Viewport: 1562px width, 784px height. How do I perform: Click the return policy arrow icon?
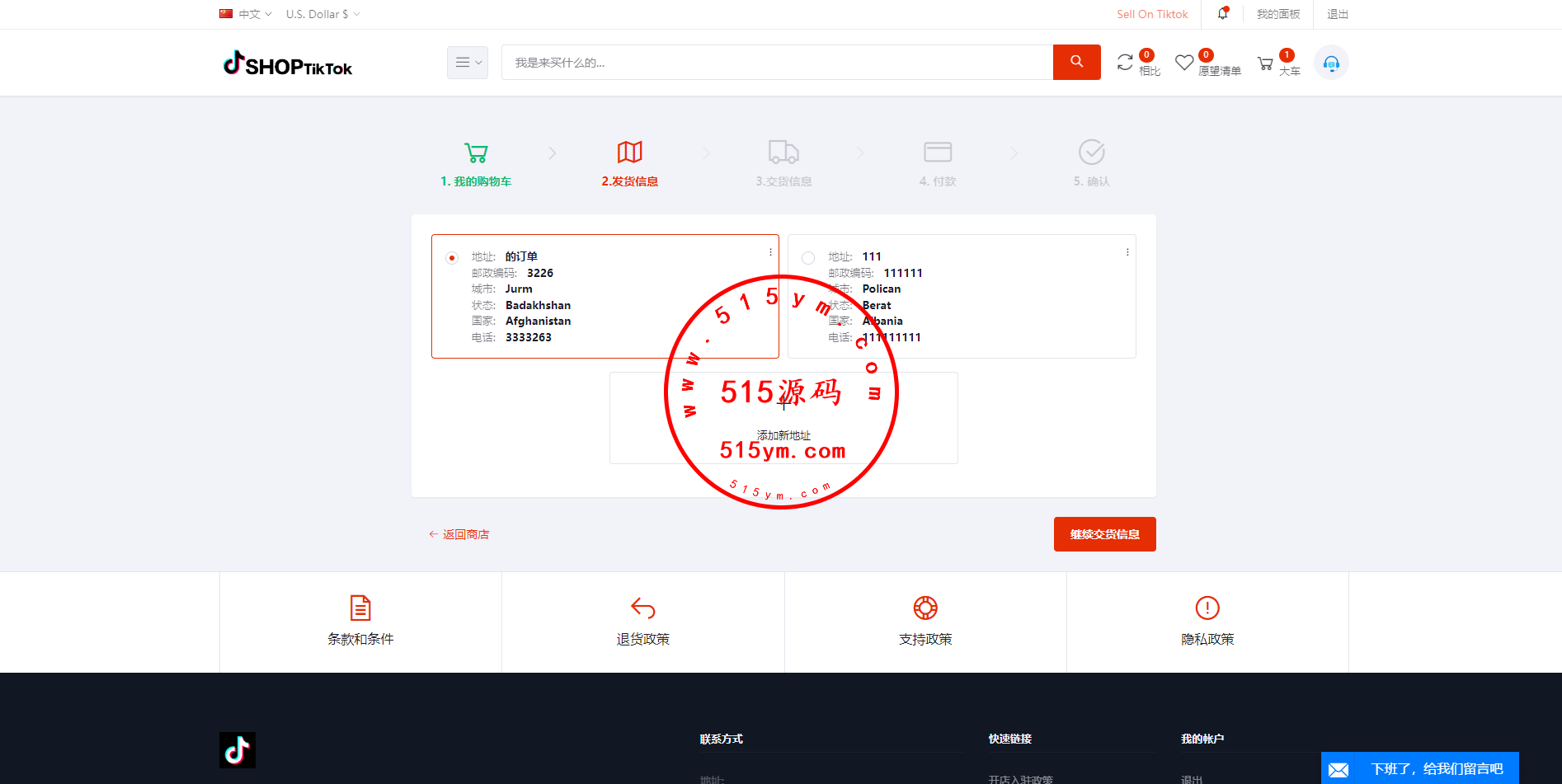(642, 608)
